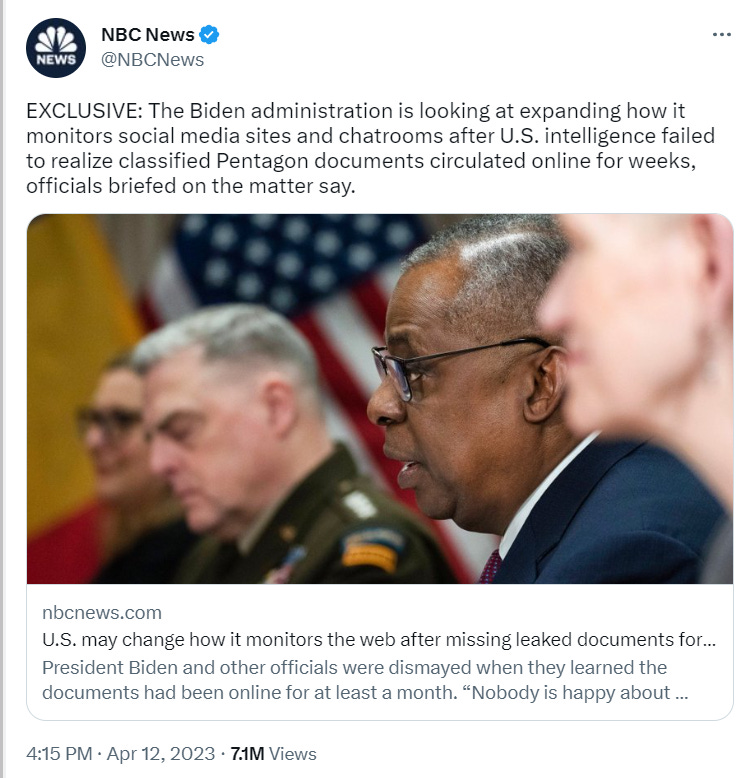Open the Apr 12, 2023 date link
Viewport: 745px width, 778px height.
pos(161,754)
